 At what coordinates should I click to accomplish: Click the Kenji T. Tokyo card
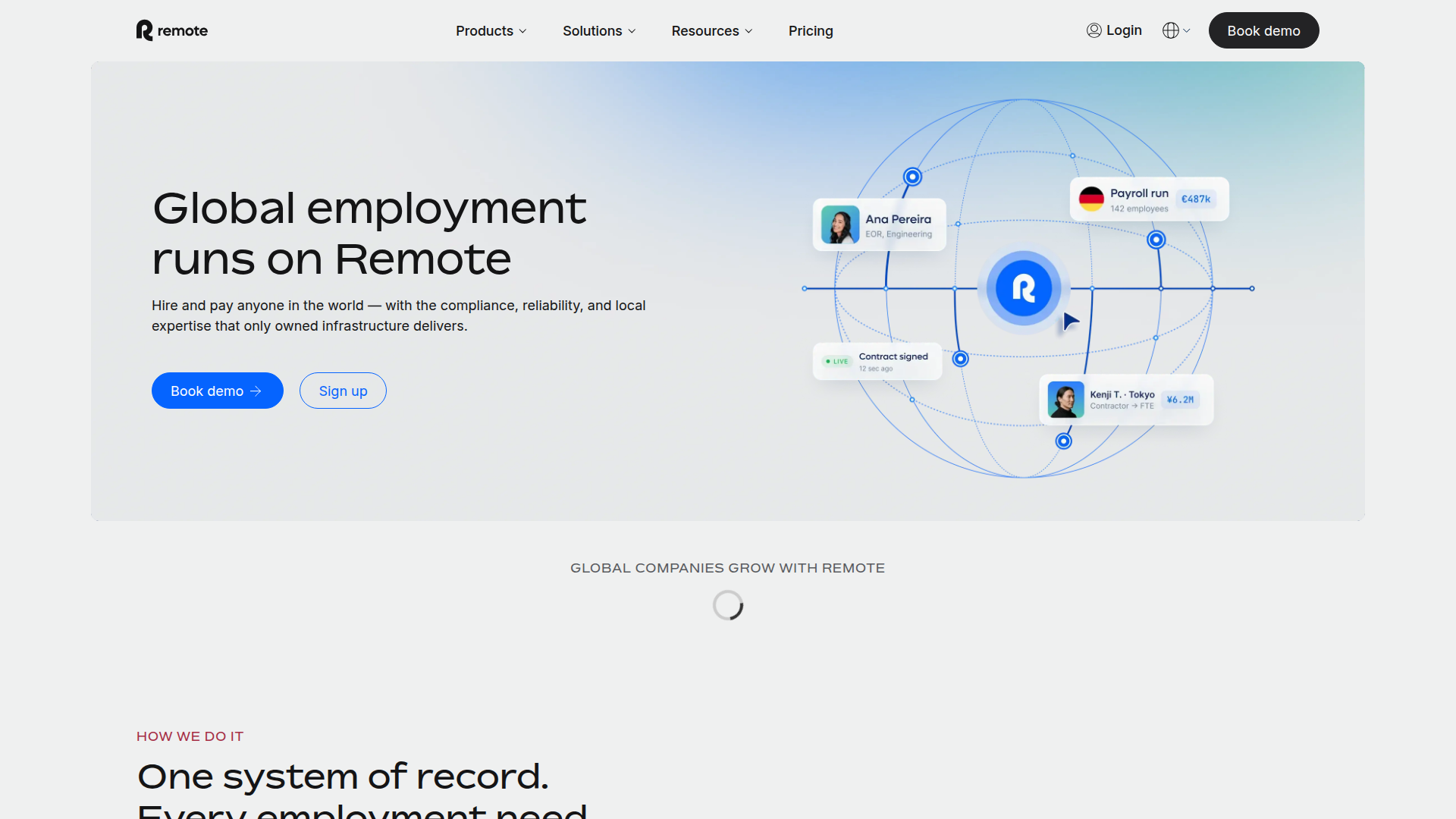1126,400
